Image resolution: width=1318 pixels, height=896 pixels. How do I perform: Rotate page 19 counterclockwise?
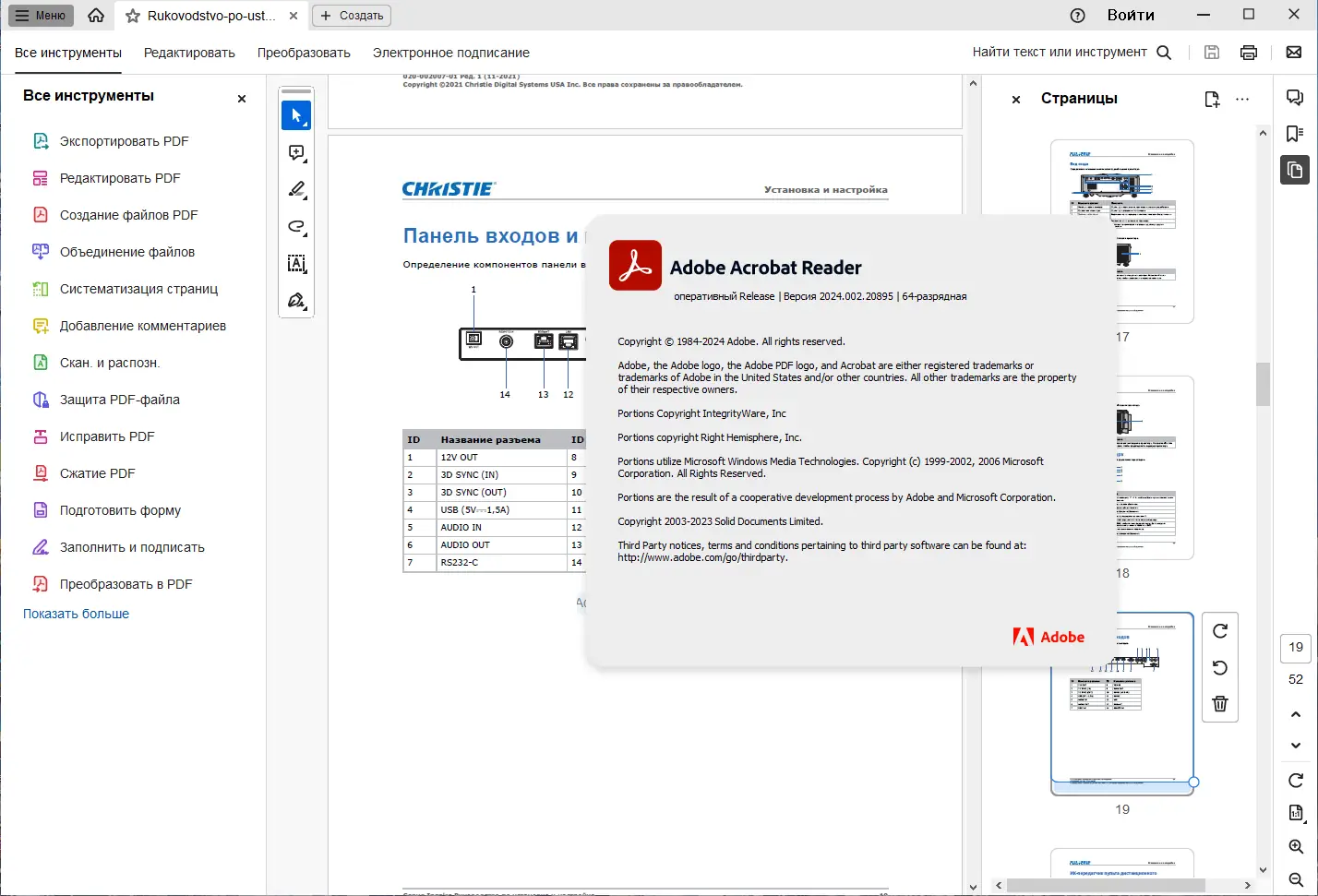[x=1220, y=667]
